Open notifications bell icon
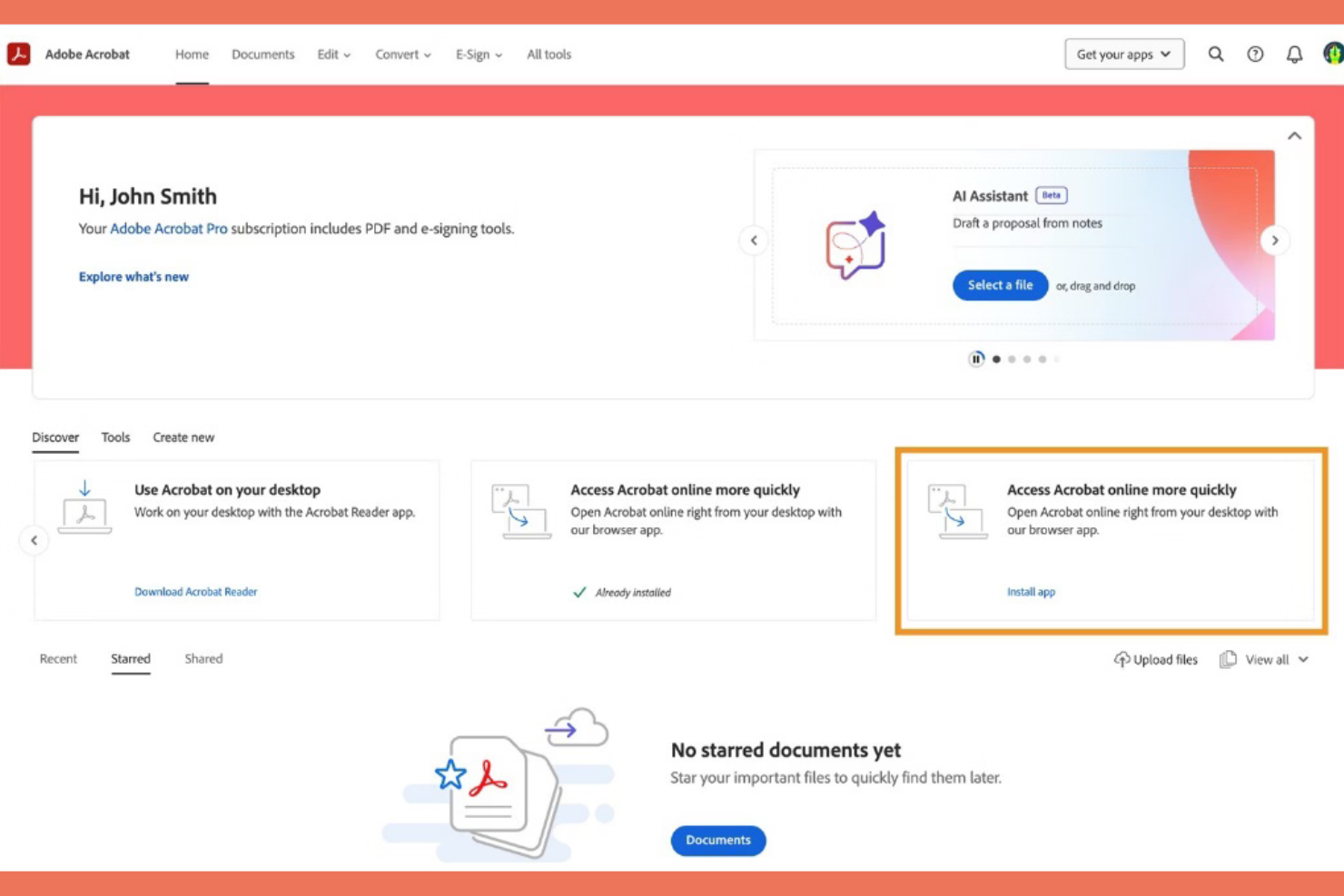The height and width of the screenshot is (896, 1344). point(1294,54)
